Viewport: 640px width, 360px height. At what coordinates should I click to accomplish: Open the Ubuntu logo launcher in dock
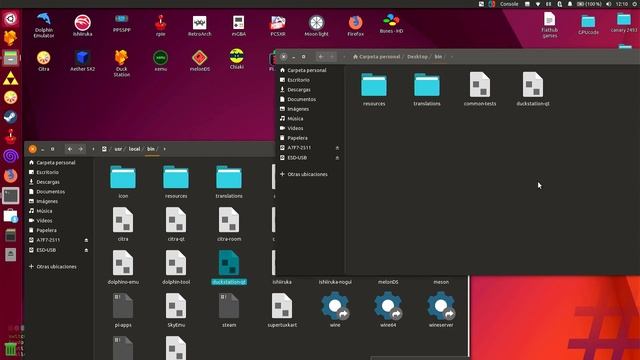pos(11,19)
